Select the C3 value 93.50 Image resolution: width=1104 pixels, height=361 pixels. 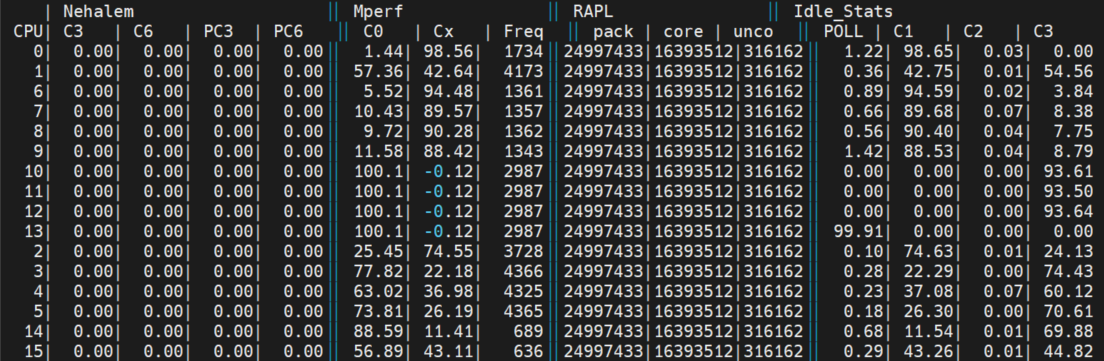pos(1067,191)
